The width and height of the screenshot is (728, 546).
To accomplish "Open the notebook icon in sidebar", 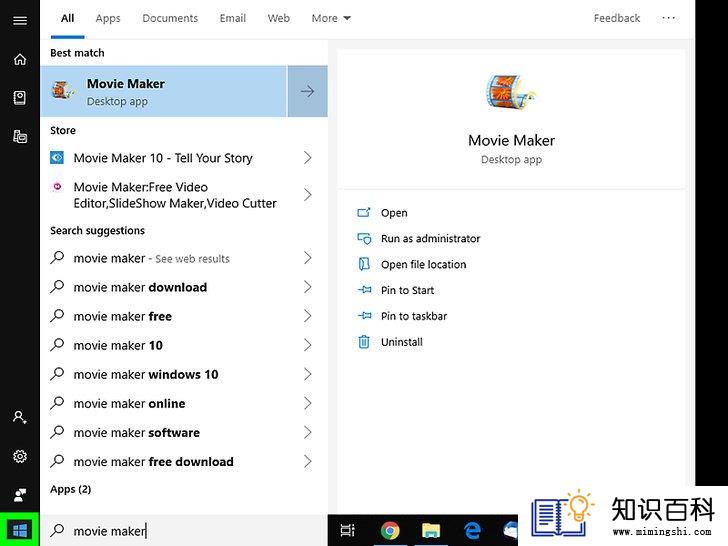I will pyautogui.click(x=20, y=98).
